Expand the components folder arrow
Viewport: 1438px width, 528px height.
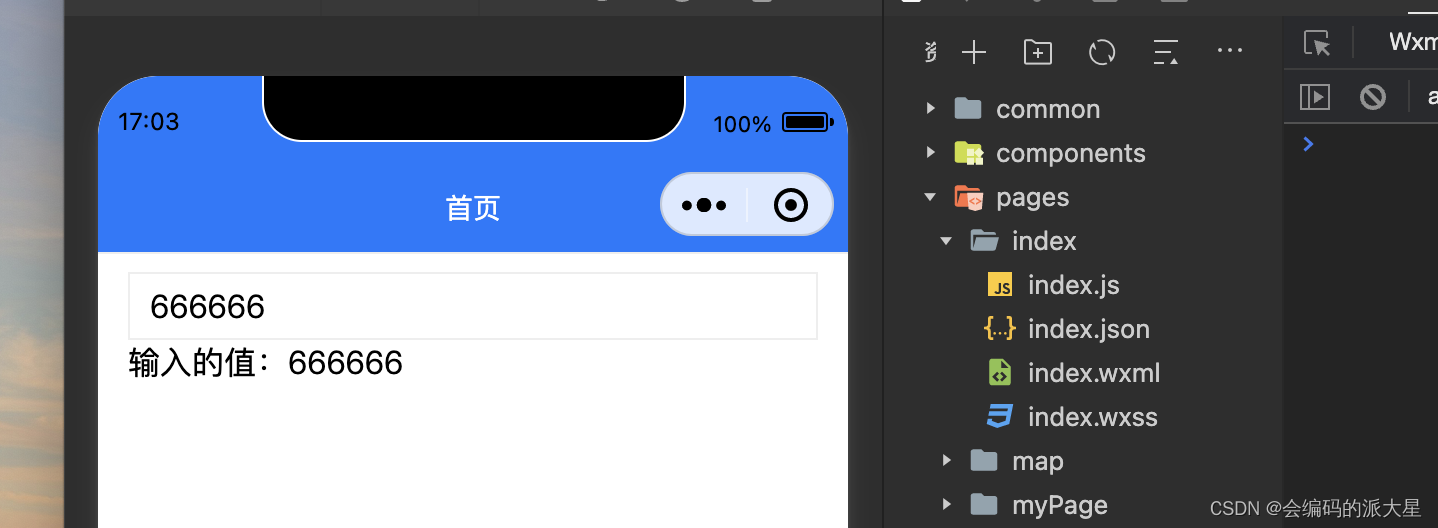pyautogui.click(x=931, y=153)
